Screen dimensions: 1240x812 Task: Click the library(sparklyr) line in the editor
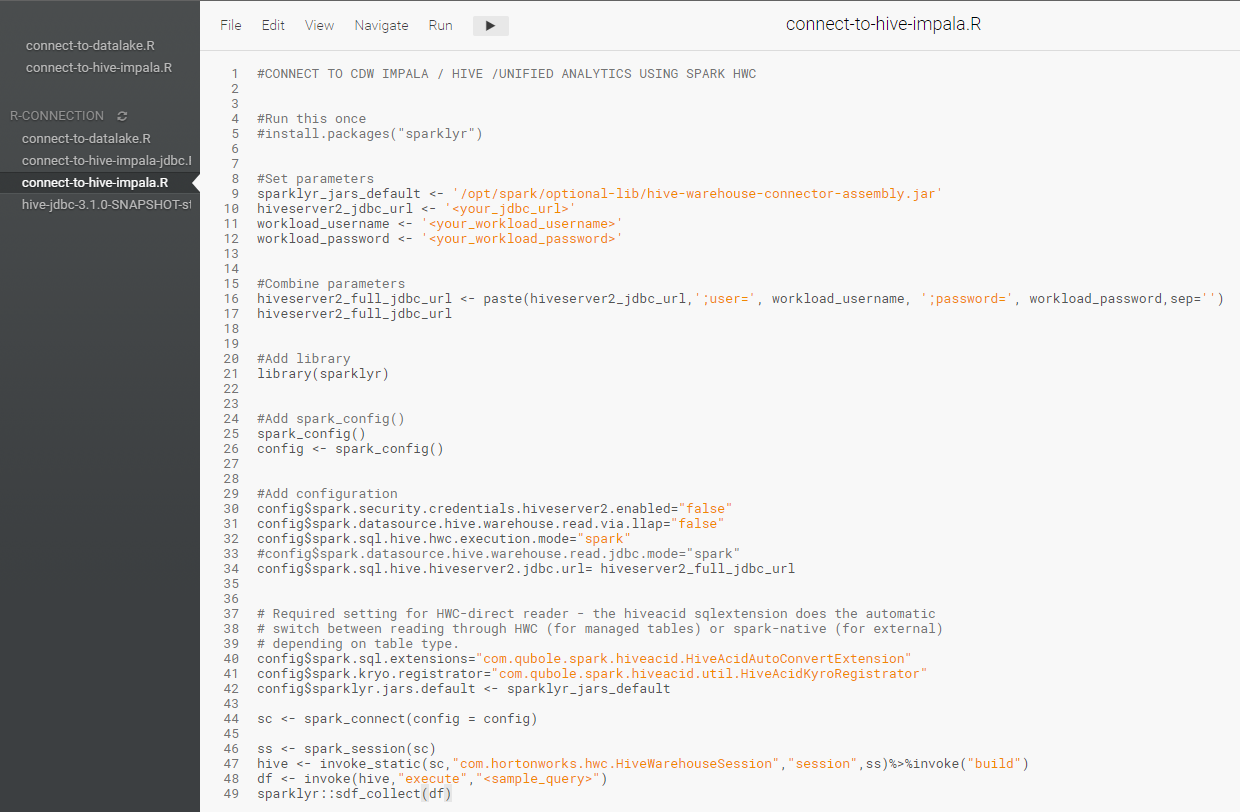316,373
